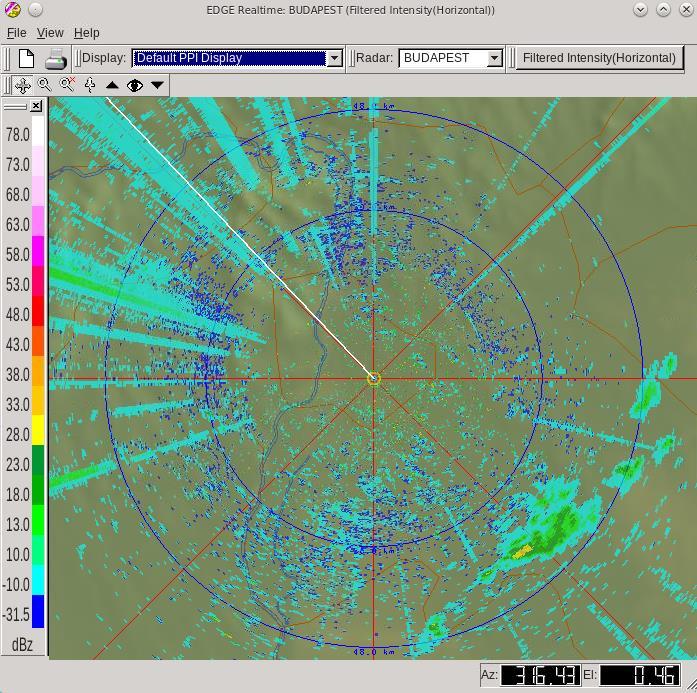Image resolution: width=697 pixels, height=693 pixels.
Task: Click the El elevation readout field
Action: (x=640, y=675)
